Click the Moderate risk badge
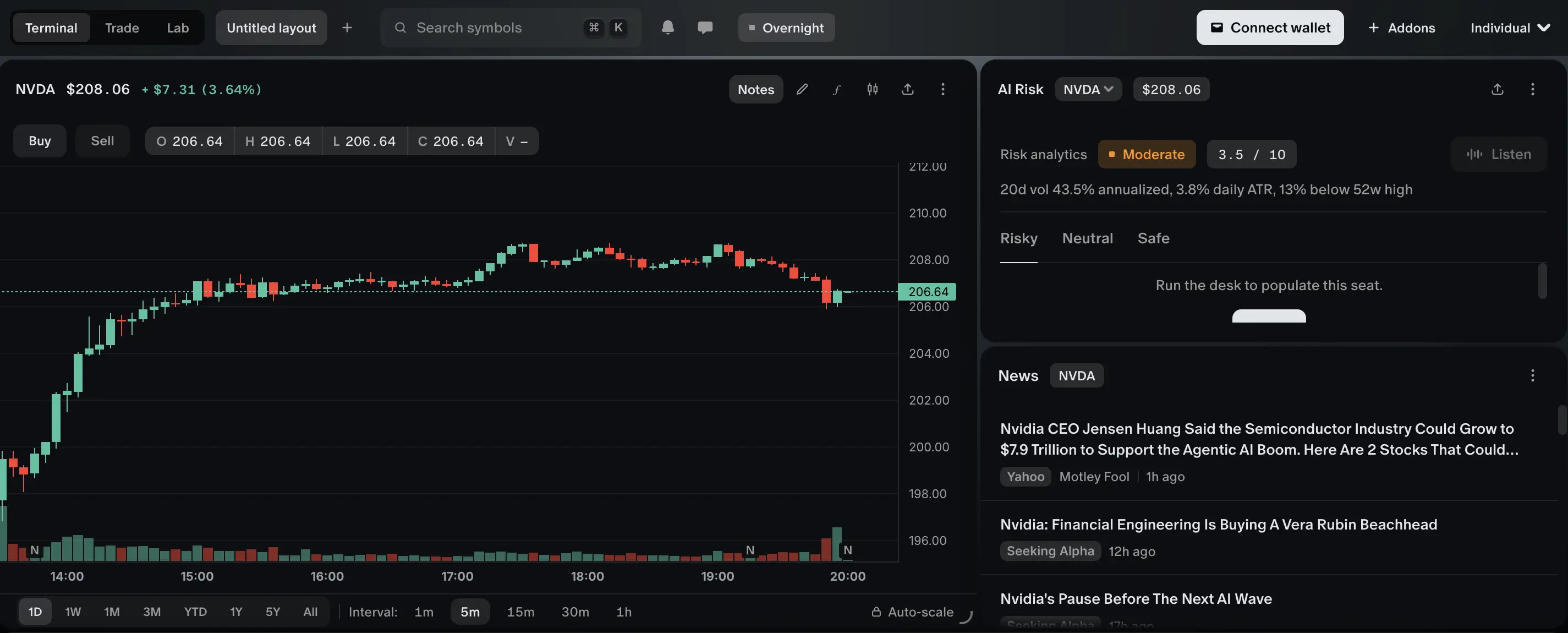This screenshot has height=633, width=1568. coord(1147,154)
